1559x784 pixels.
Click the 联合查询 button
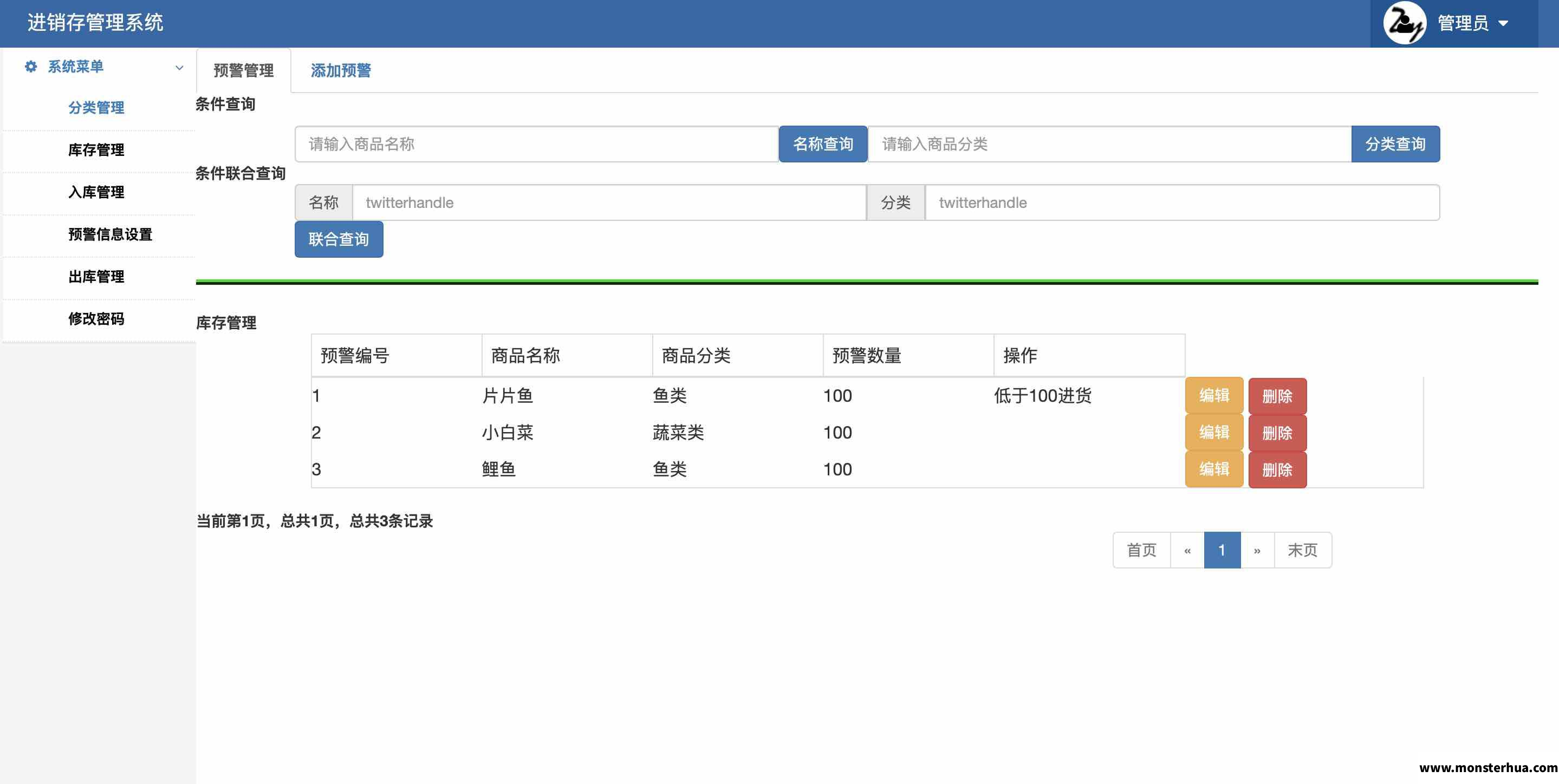point(339,239)
